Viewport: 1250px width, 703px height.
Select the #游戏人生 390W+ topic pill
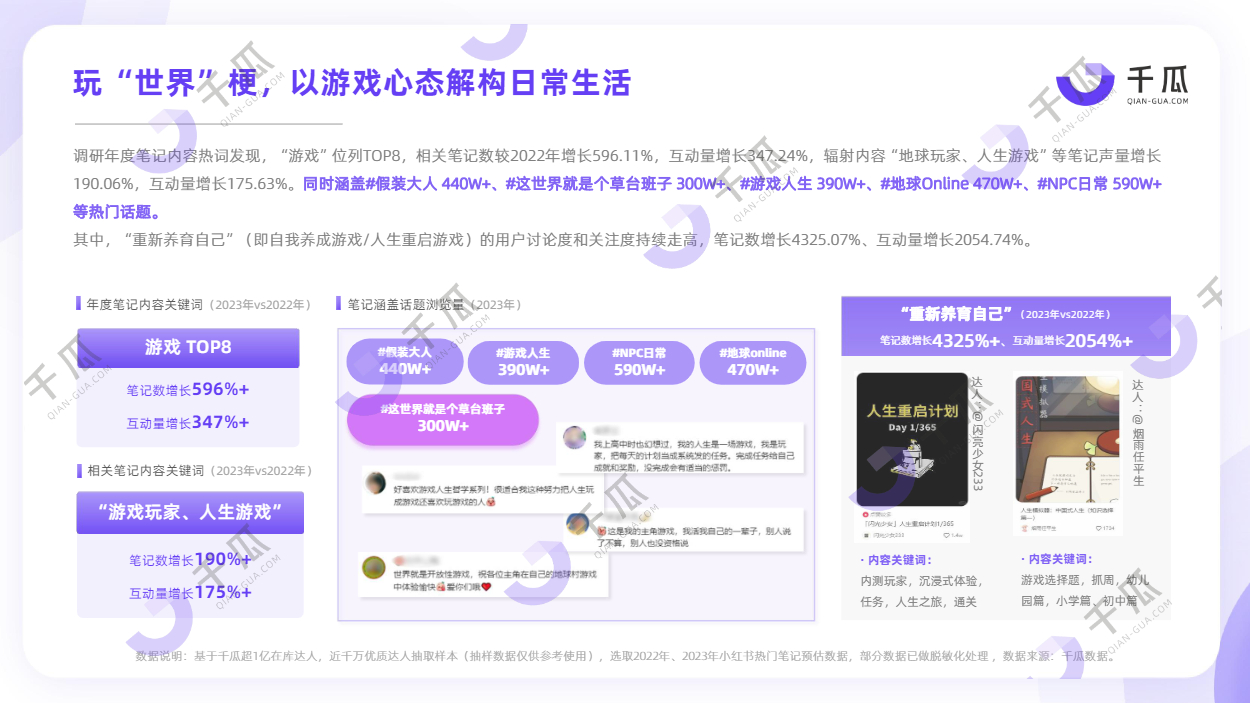tap(523, 361)
